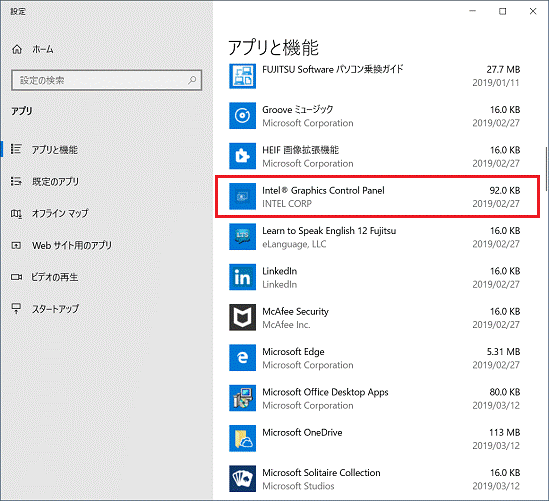Screen dimensions: 549x501
Task: Click the スタートアップ icon
Action: [x=16, y=308]
